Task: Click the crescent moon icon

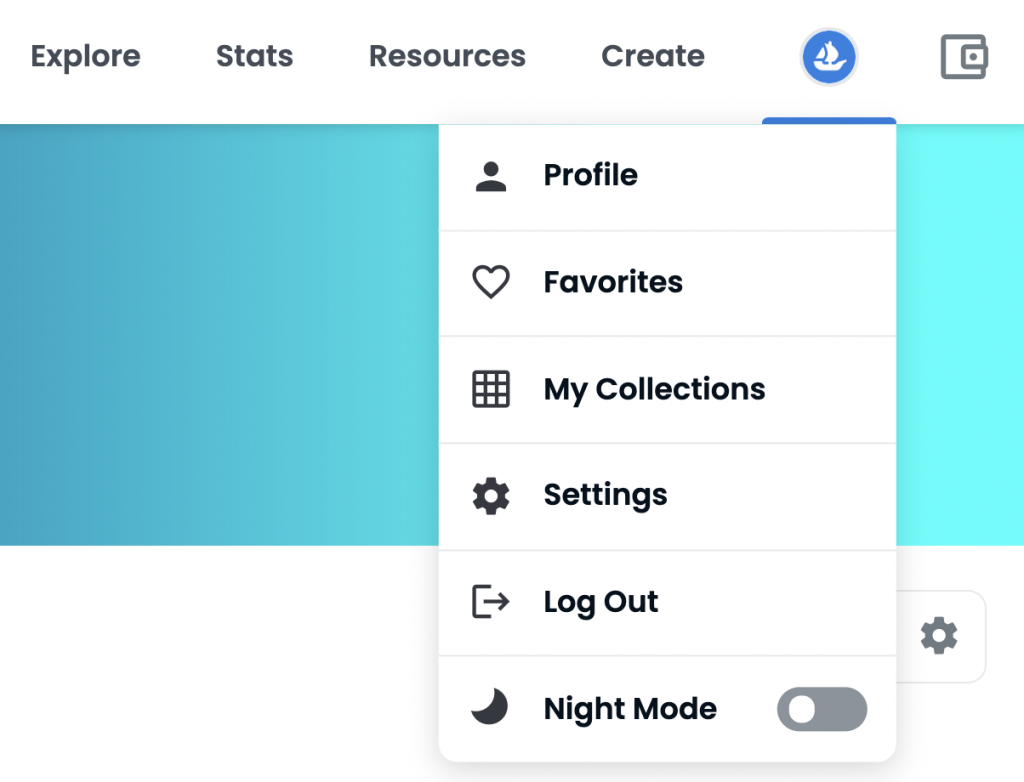Action: coord(490,708)
